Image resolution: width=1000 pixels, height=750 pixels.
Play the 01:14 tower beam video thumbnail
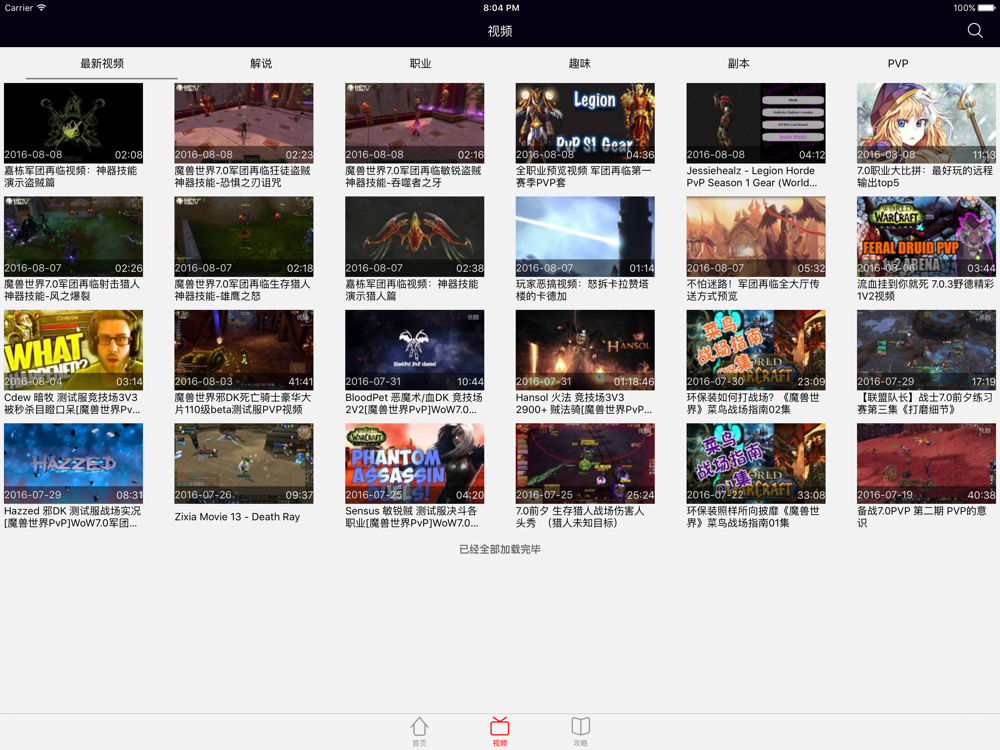pos(585,237)
